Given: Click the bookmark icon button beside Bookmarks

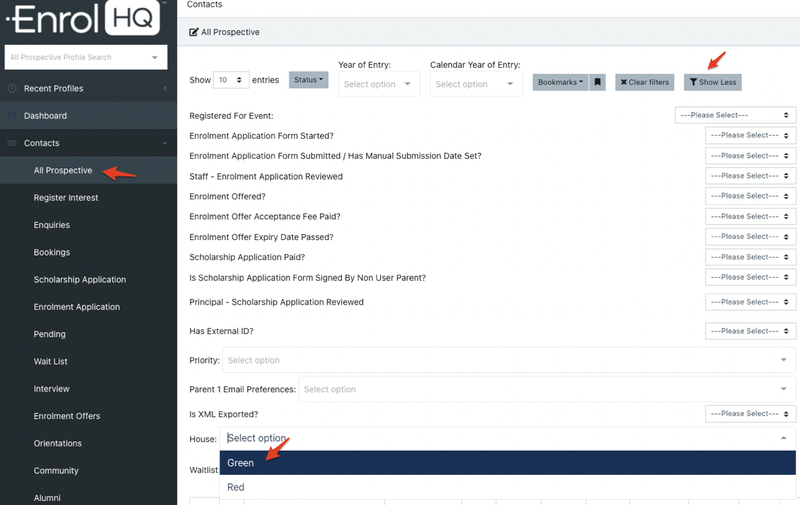Looking at the screenshot, I should [x=598, y=82].
